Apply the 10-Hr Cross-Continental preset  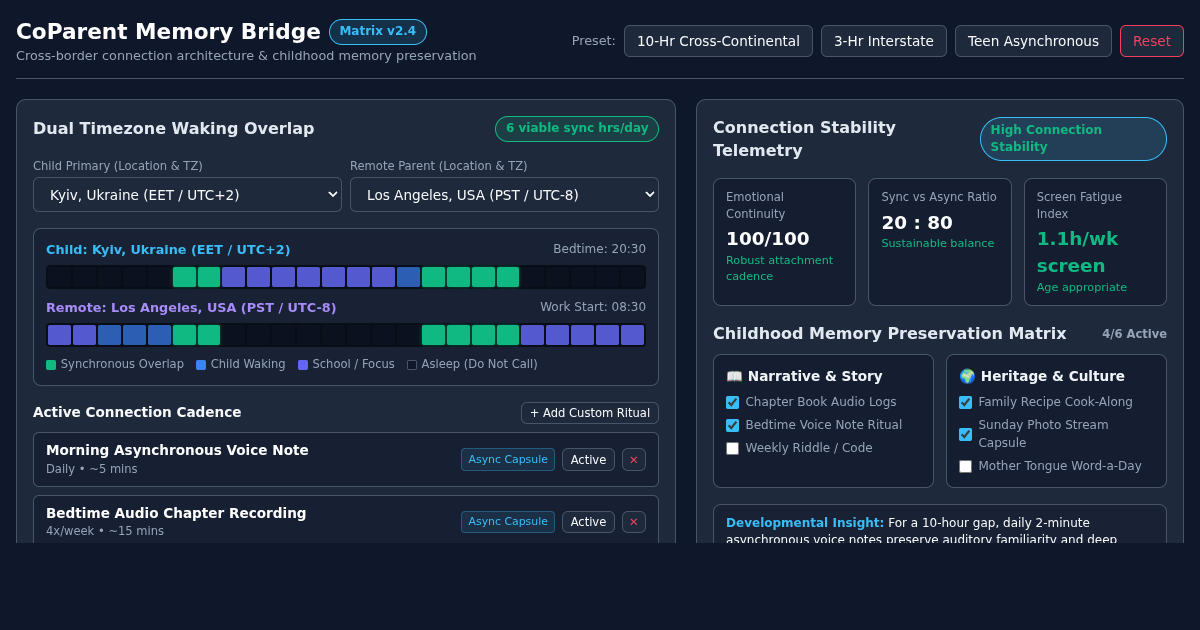(x=718, y=41)
